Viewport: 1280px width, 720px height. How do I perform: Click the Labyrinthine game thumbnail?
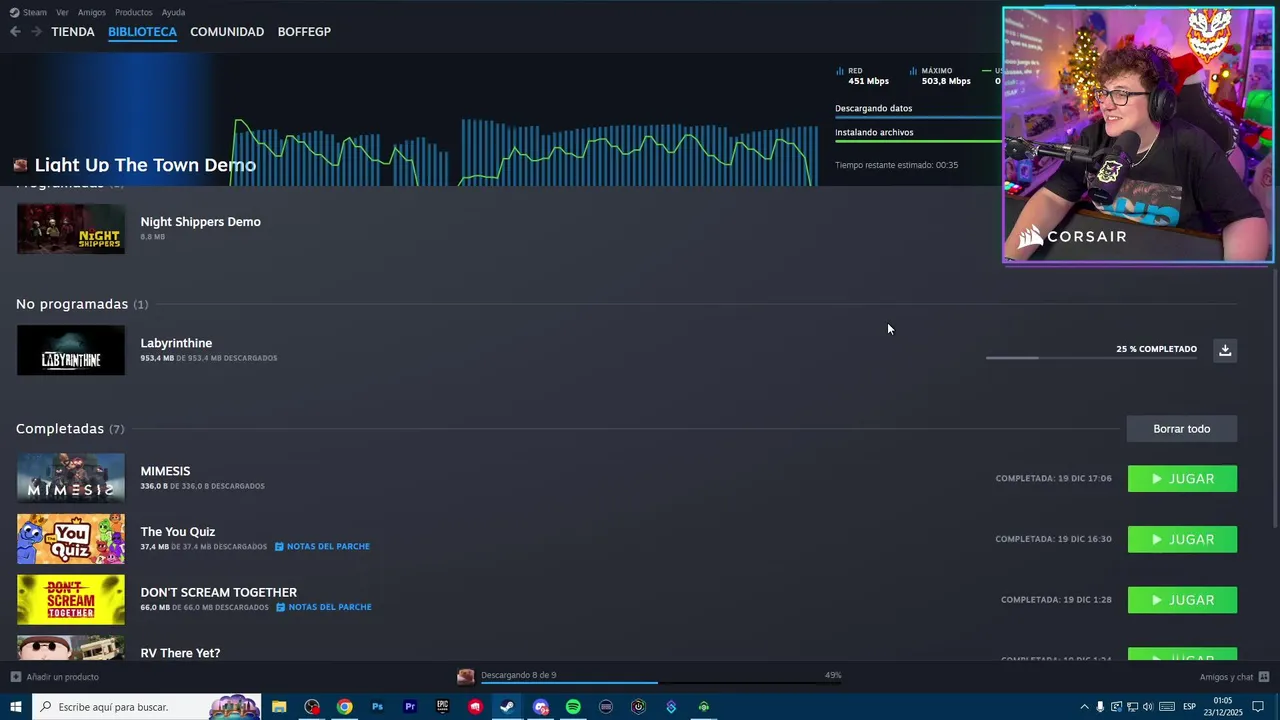pyautogui.click(x=71, y=350)
